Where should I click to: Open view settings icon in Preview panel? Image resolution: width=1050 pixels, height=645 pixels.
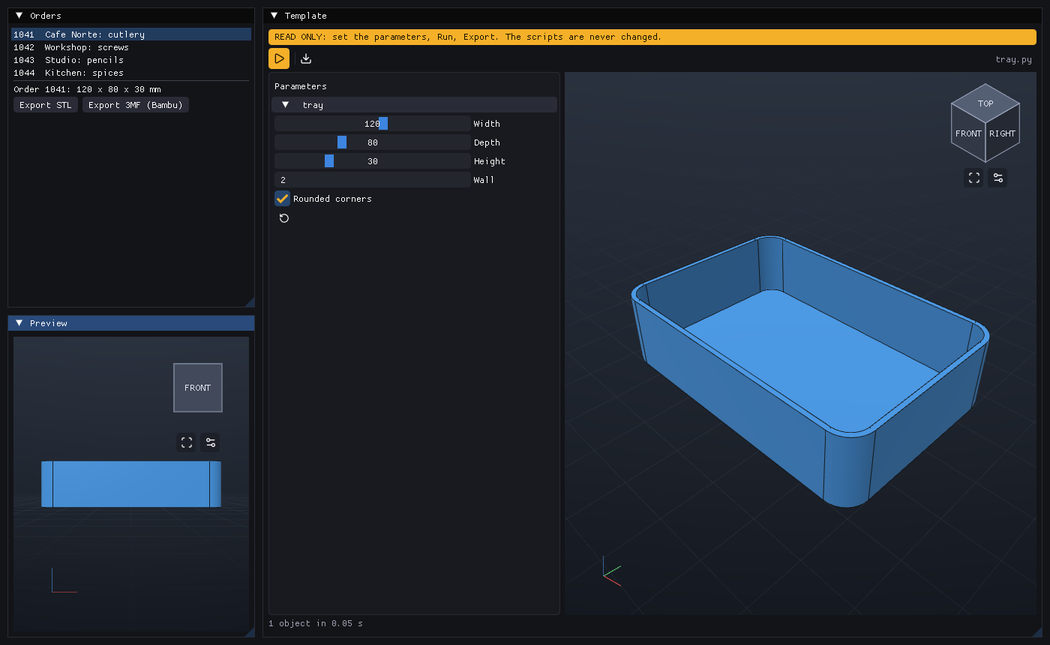(210, 443)
